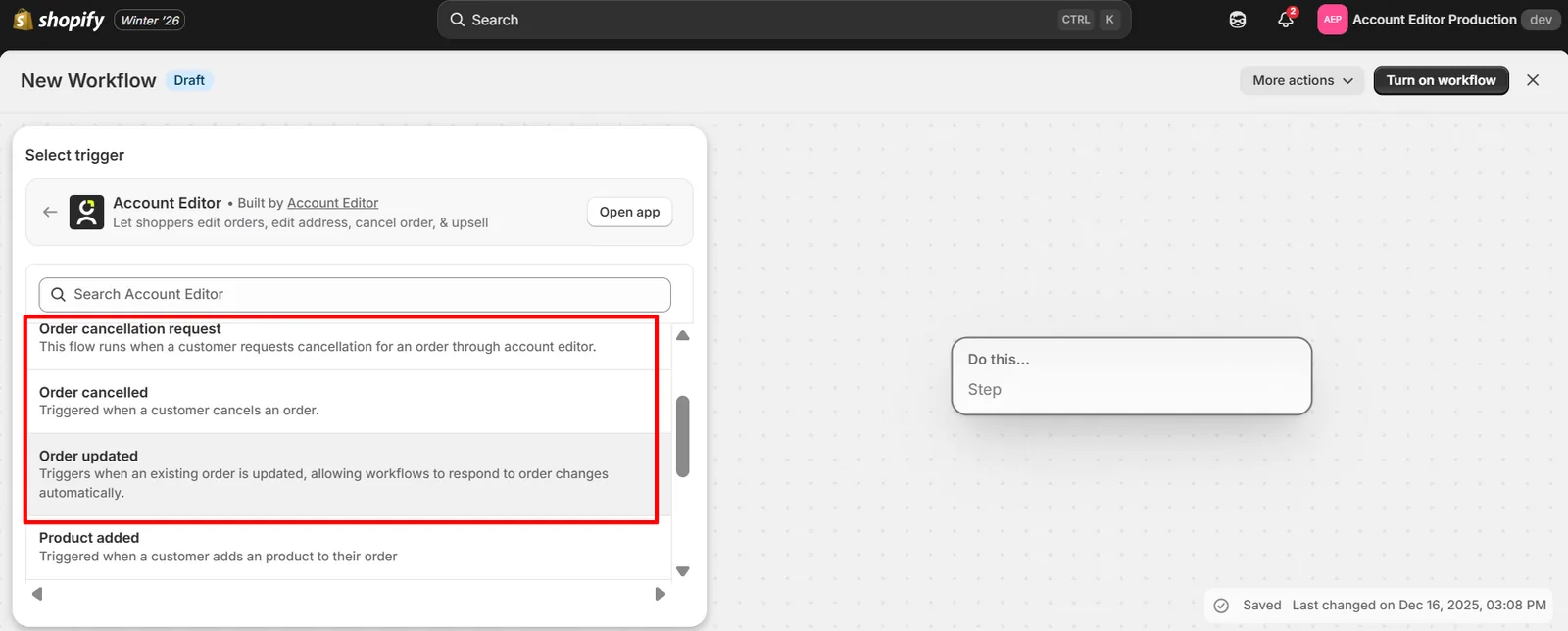
Task: Click the Draft status badge
Action: [x=189, y=80]
